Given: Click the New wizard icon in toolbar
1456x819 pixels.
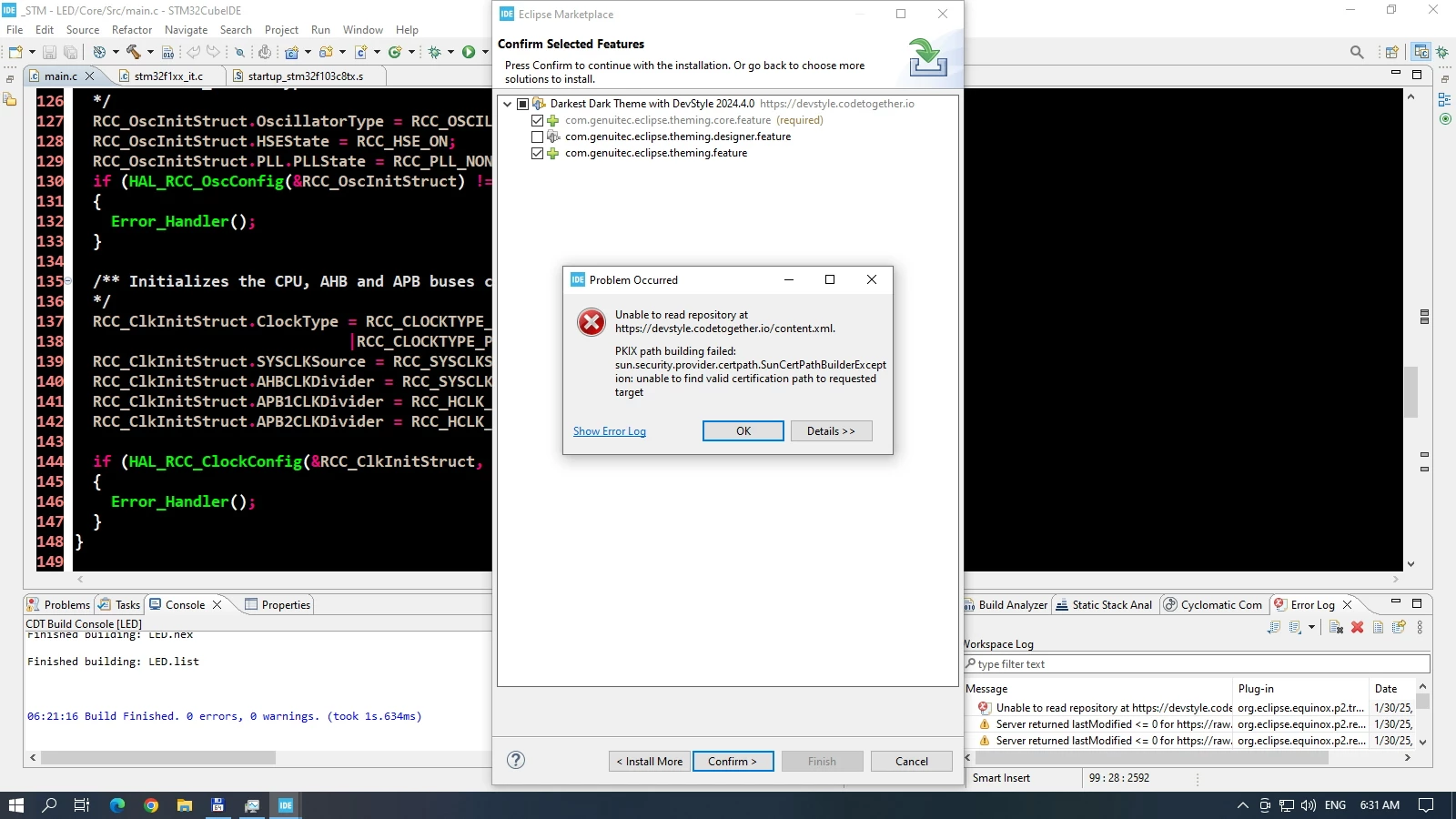Looking at the screenshot, I should pos(15,52).
